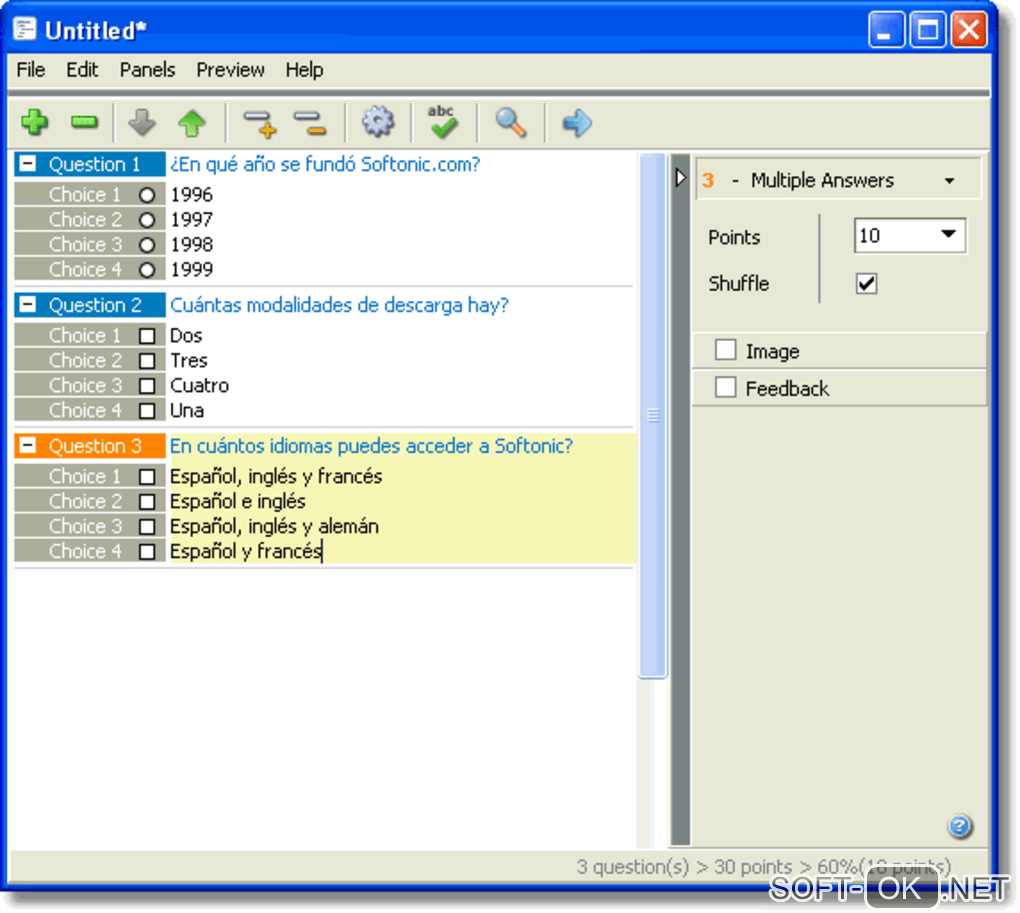Image resolution: width=1020 pixels, height=913 pixels.
Task: Select the Question 3 header label
Action: click(x=95, y=445)
